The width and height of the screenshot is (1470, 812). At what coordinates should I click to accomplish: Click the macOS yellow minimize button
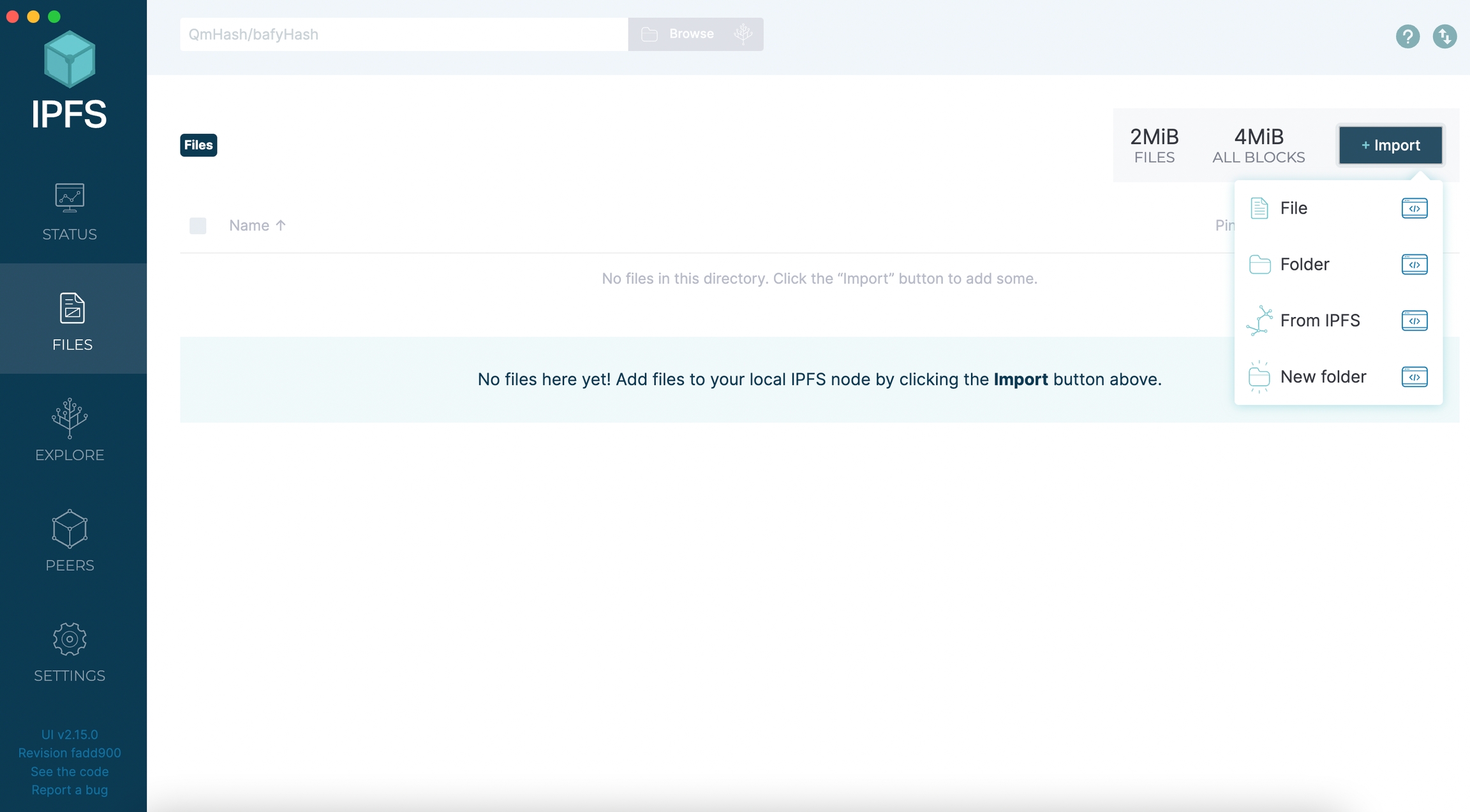(x=34, y=17)
